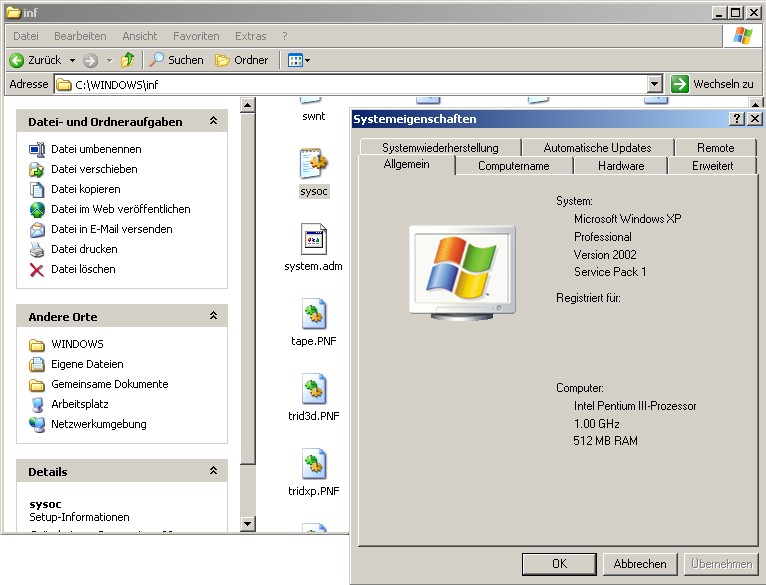This screenshot has height=585, width=766.
Task: Open the Ansicht menu
Action: tap(140, 36)
